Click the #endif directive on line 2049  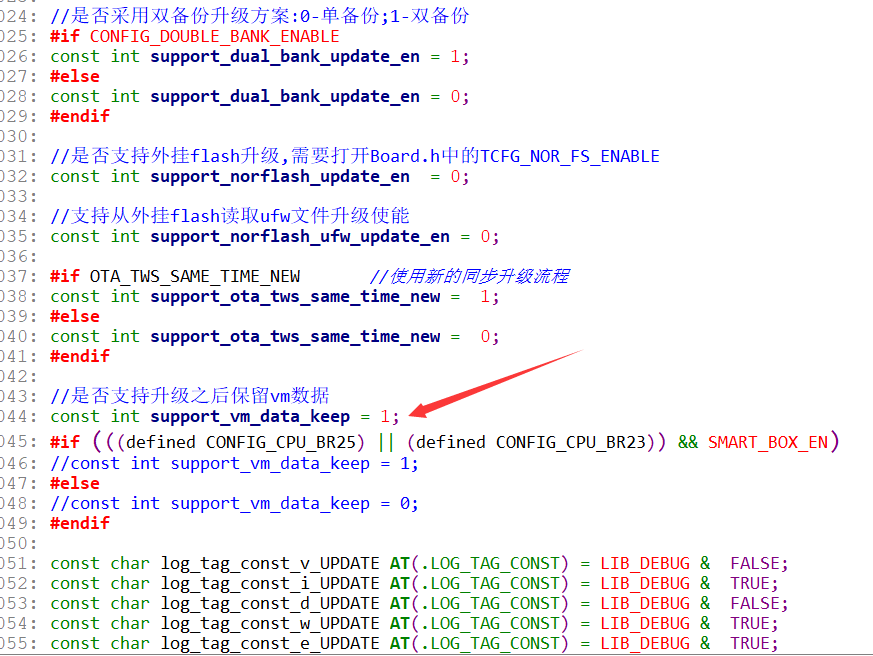coord(79,523)
